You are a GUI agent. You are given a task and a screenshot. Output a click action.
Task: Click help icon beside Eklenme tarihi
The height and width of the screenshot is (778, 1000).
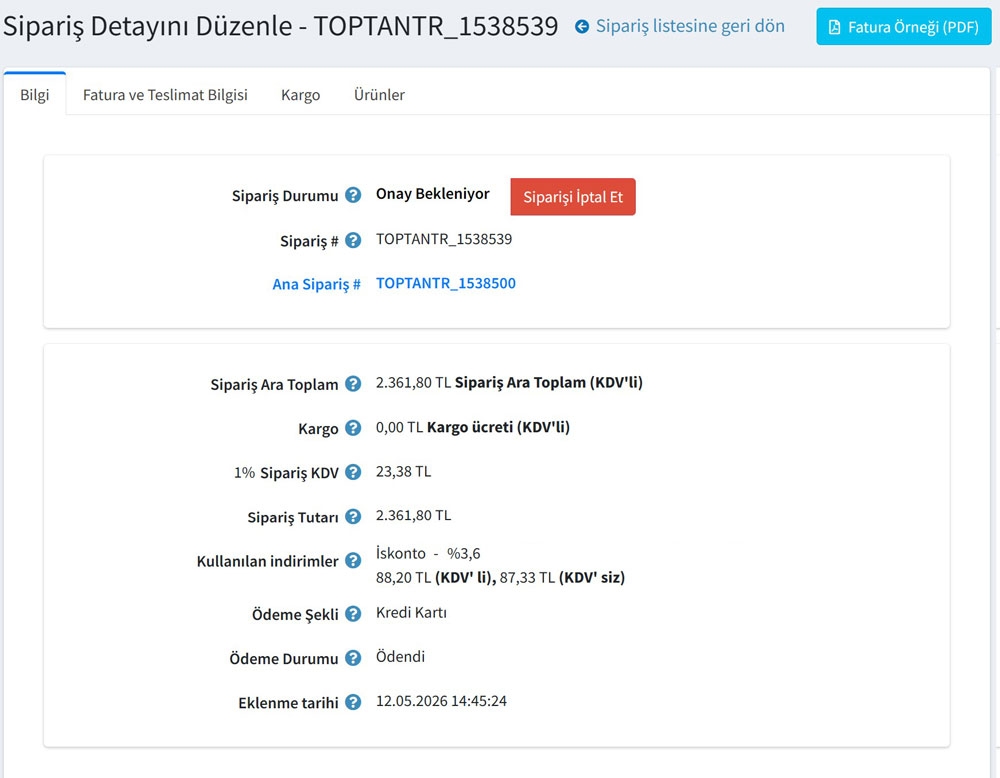pyautogui.click(x=353, y=702)
